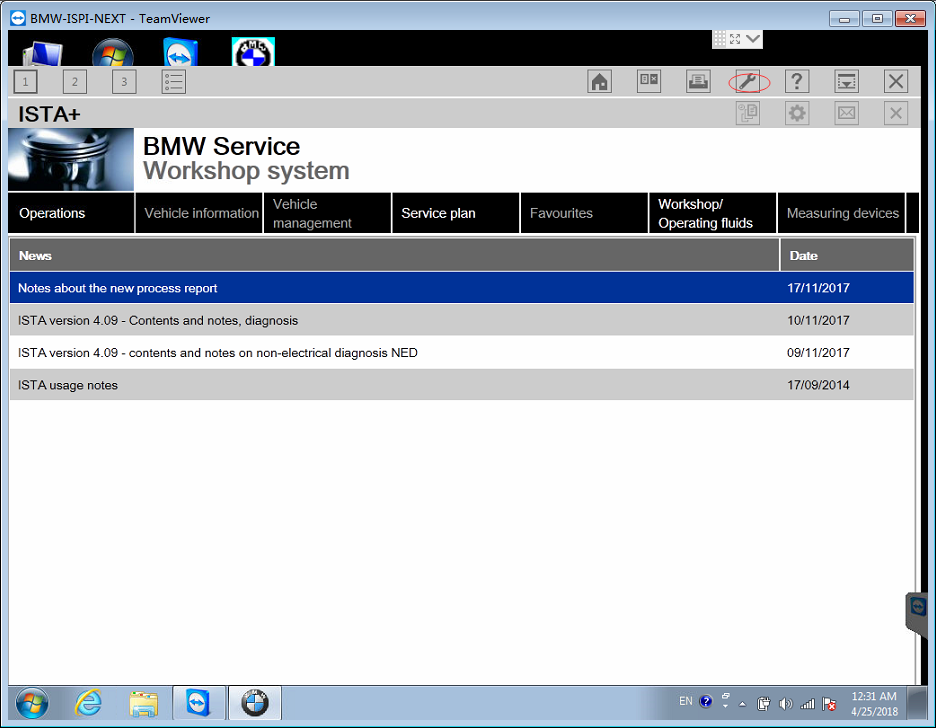Click the Show desktop button at taskbar end
This screenshot has height=728, width=936.
(916, 703)
